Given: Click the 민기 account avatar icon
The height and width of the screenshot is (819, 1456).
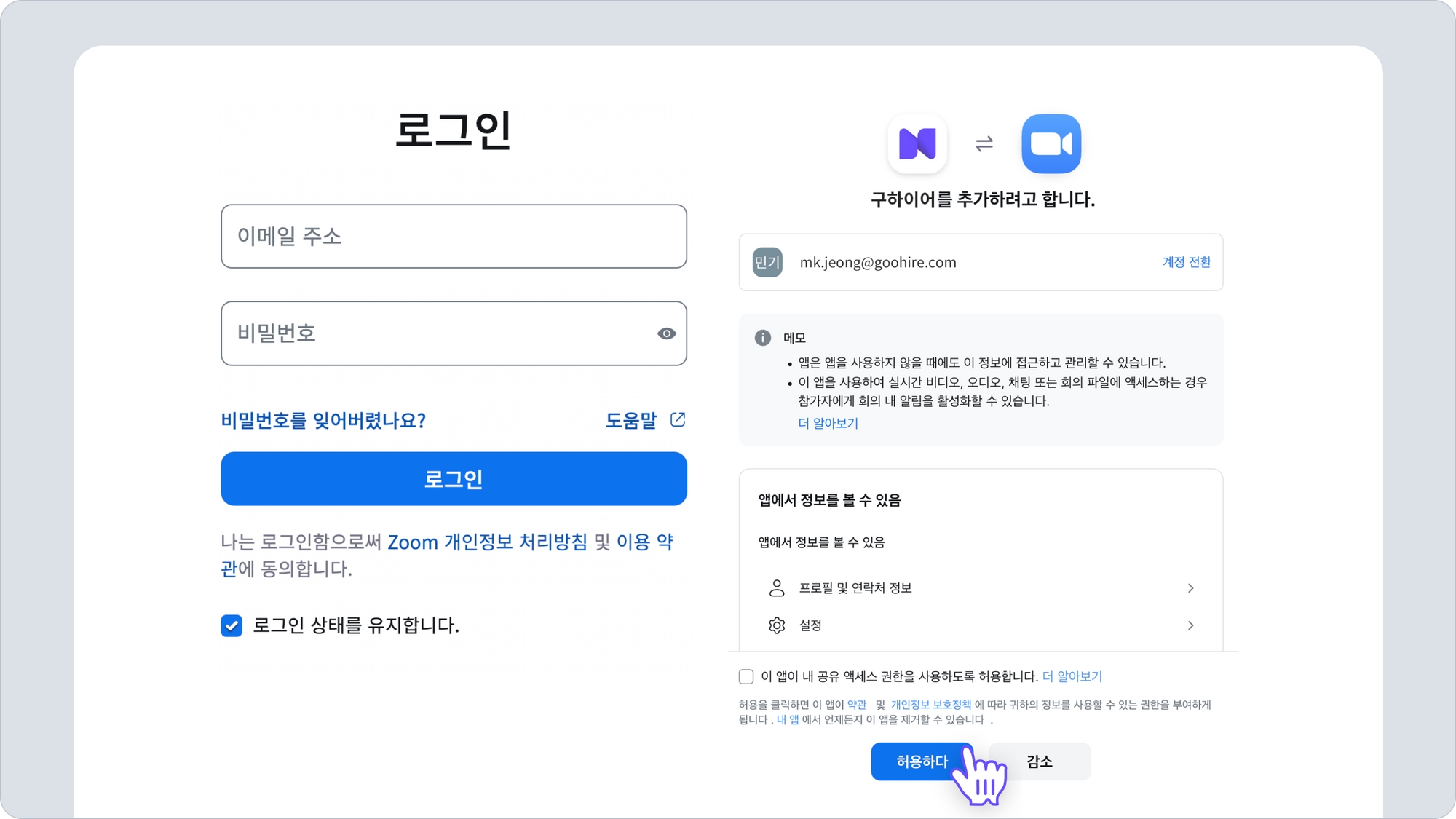Looking at the screenshot, I should pos(767,262).
